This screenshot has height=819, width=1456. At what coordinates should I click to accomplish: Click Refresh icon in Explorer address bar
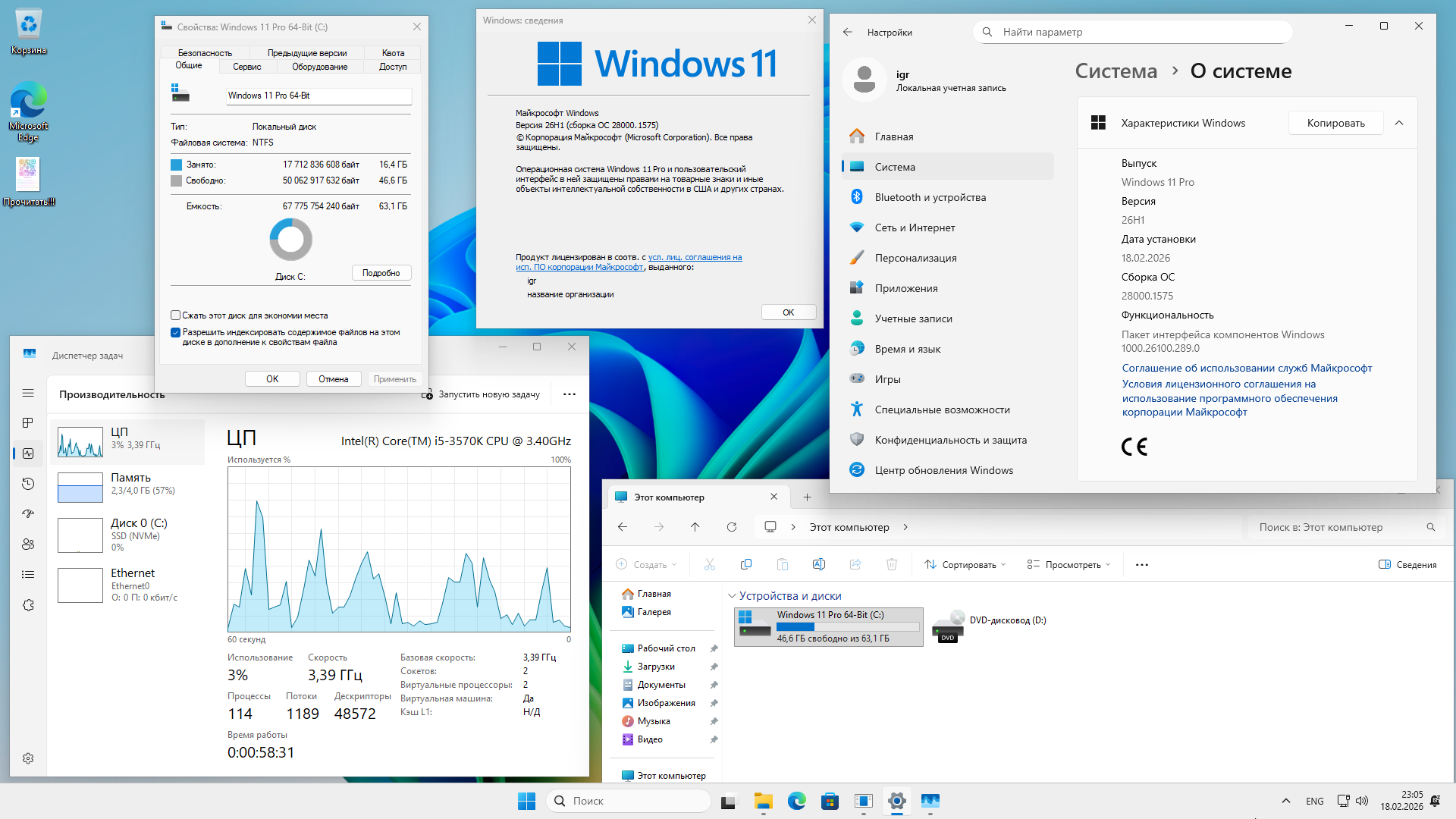coord(732,527)
